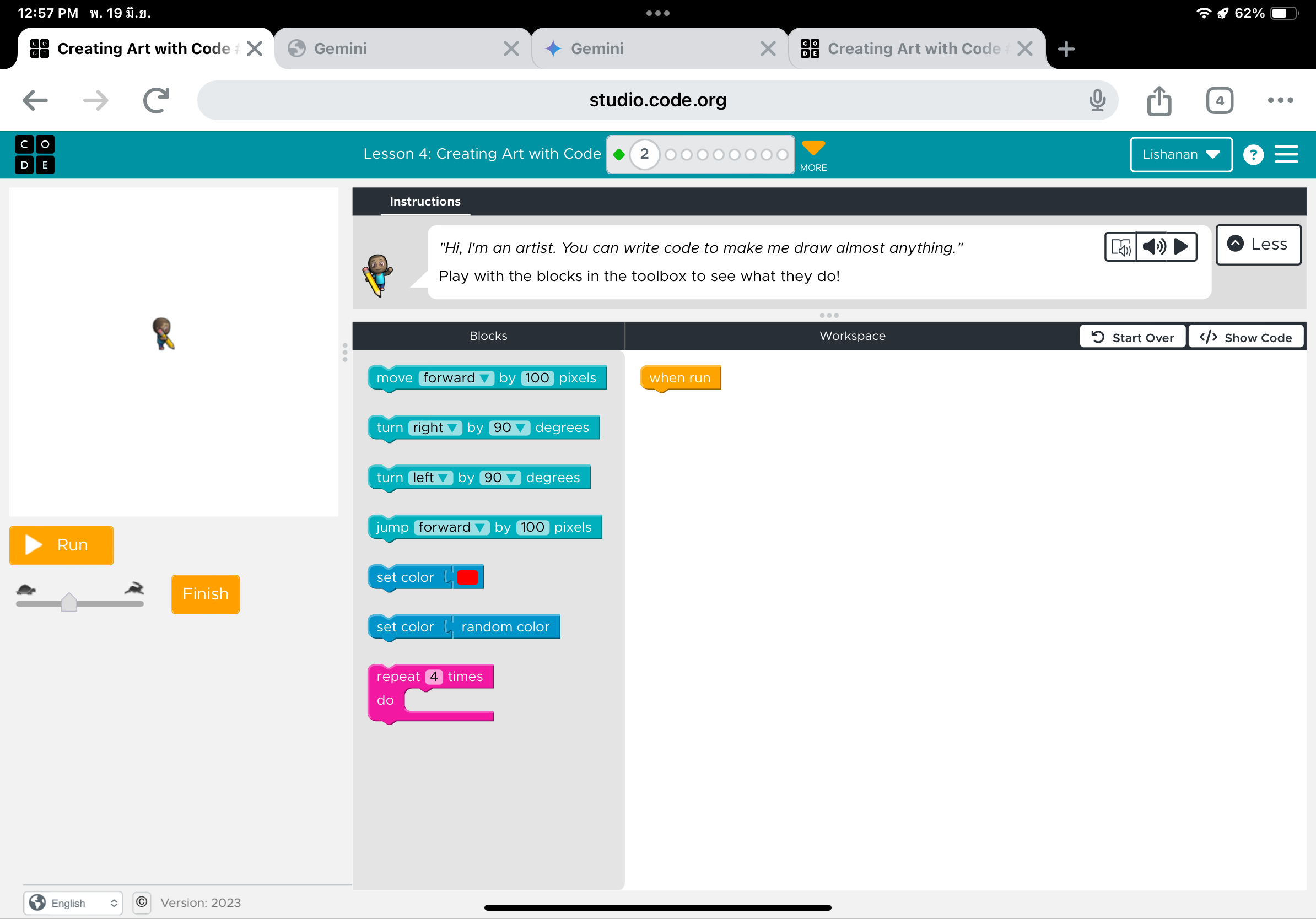The width and height of the screenshot is (1316, 919).
Task: Expand the MORE levels arrow
Action: pos(813,155)
